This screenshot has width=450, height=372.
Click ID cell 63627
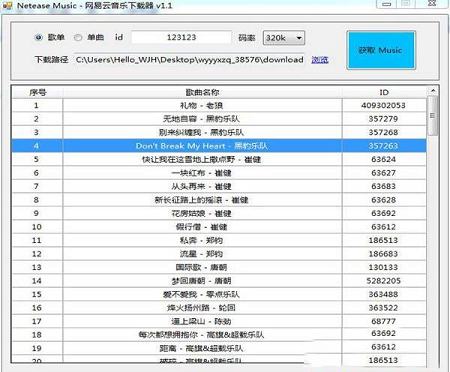click(384, 173)
